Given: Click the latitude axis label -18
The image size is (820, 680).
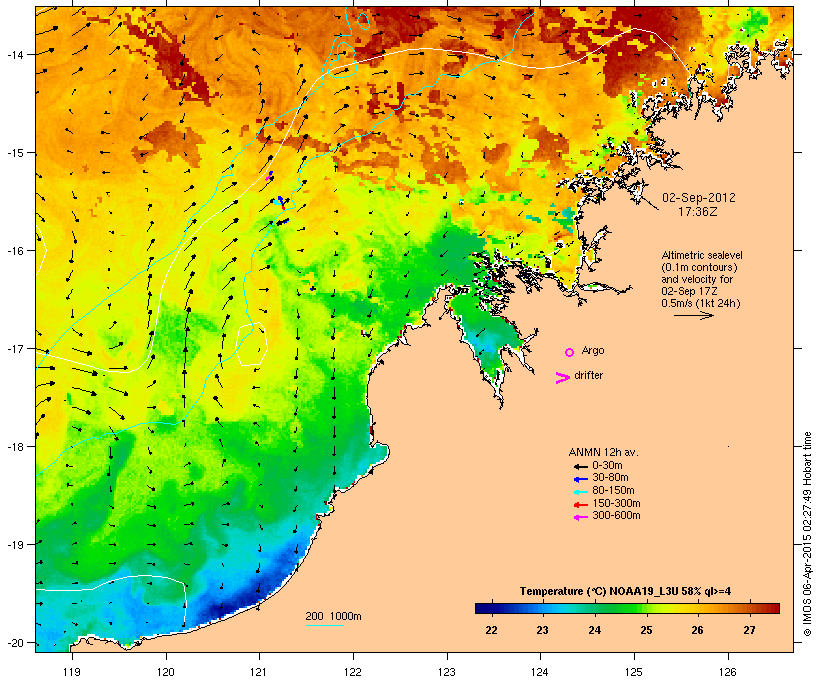Looking at the screenshot, I should coord(15,447).
